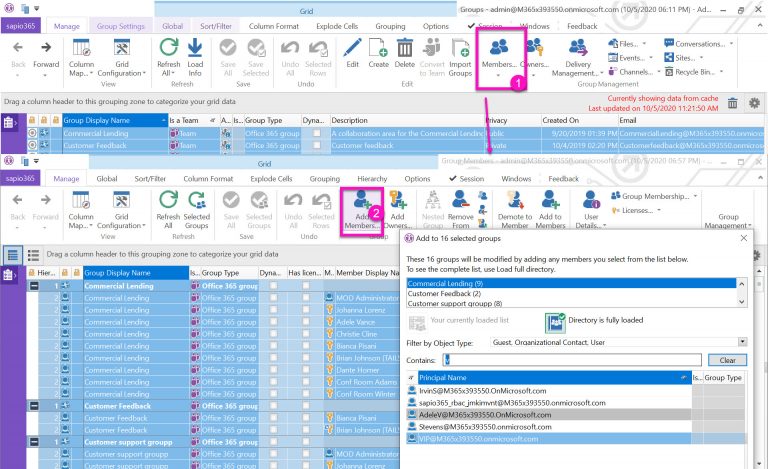The width and height of the screenshot is (768, 469).
Task: Toggle Dynamic checkbox for Commercial Lending row
Action: click(x=316, y=133)
